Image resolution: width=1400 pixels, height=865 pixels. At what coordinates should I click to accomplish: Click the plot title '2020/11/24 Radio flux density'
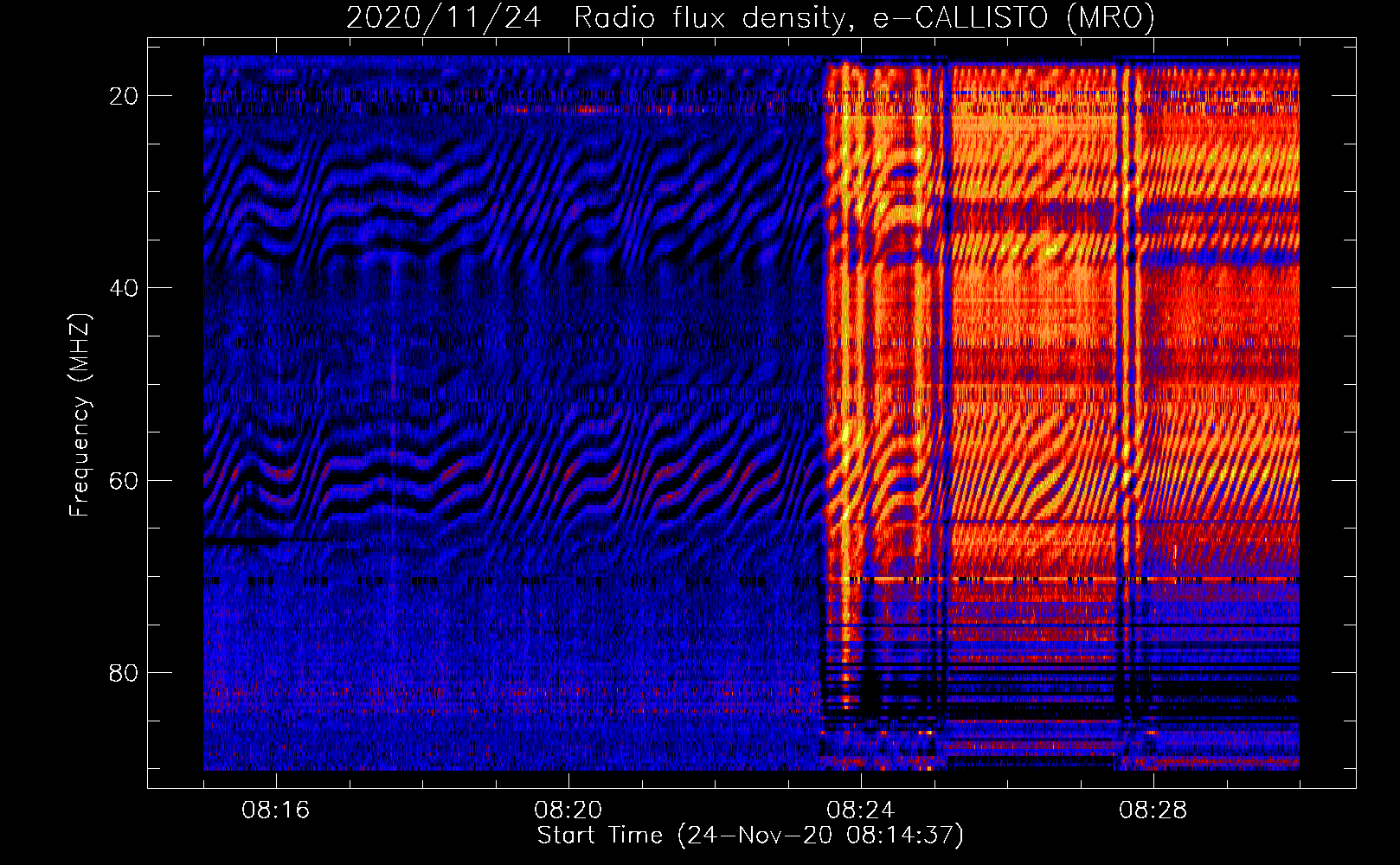750,18
